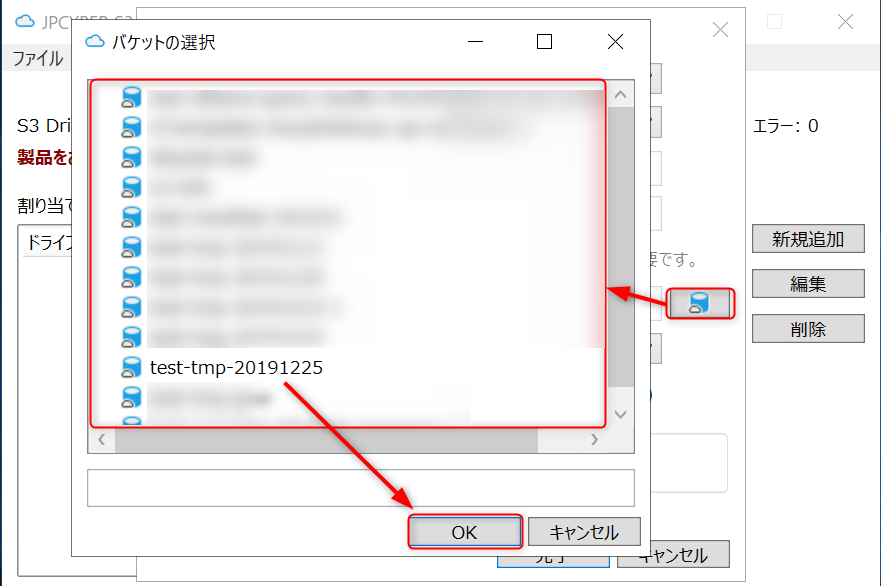Click the 新規追加 button

[x=808, y=239]
